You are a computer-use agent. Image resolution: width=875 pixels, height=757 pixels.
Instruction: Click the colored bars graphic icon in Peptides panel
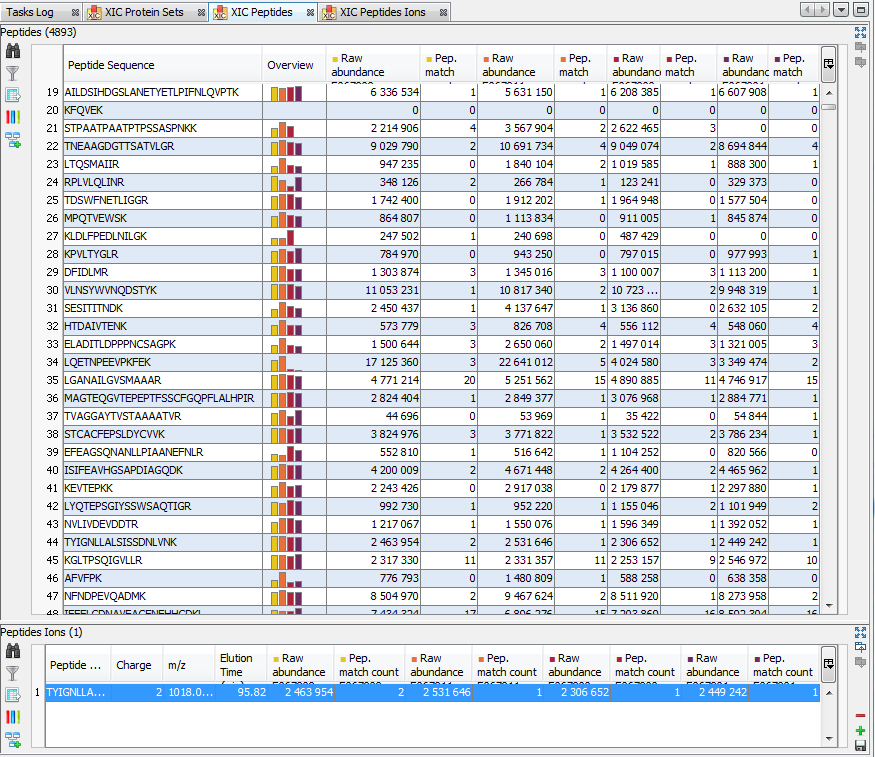pyautogui.click(x=13, y=117)
